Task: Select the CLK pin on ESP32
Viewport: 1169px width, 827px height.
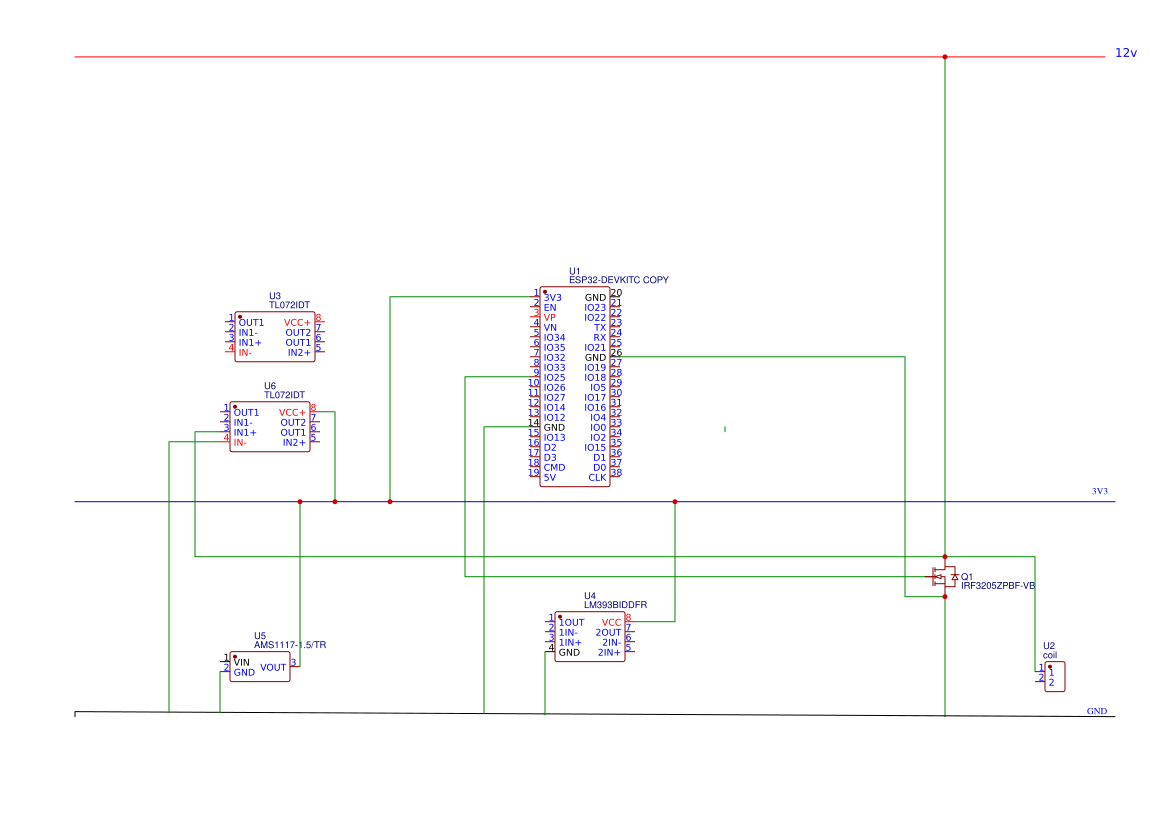Action: (597, 478)
